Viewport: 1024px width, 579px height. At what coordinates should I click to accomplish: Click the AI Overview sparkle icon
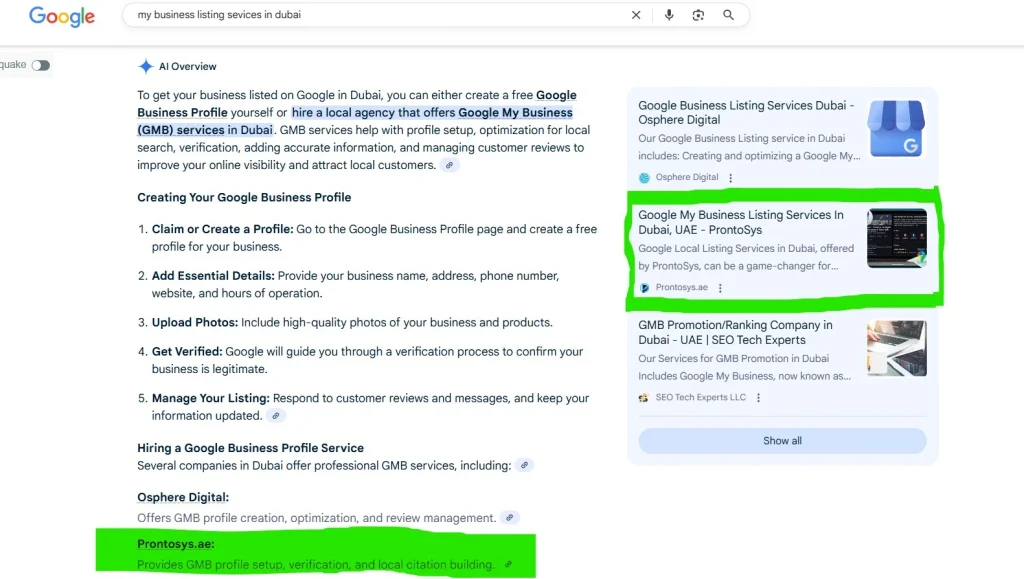pos(146,66)
